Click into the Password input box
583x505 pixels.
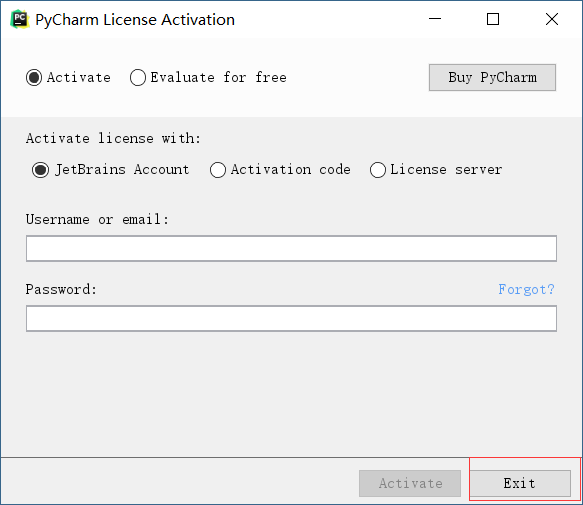tap(291, 319)
